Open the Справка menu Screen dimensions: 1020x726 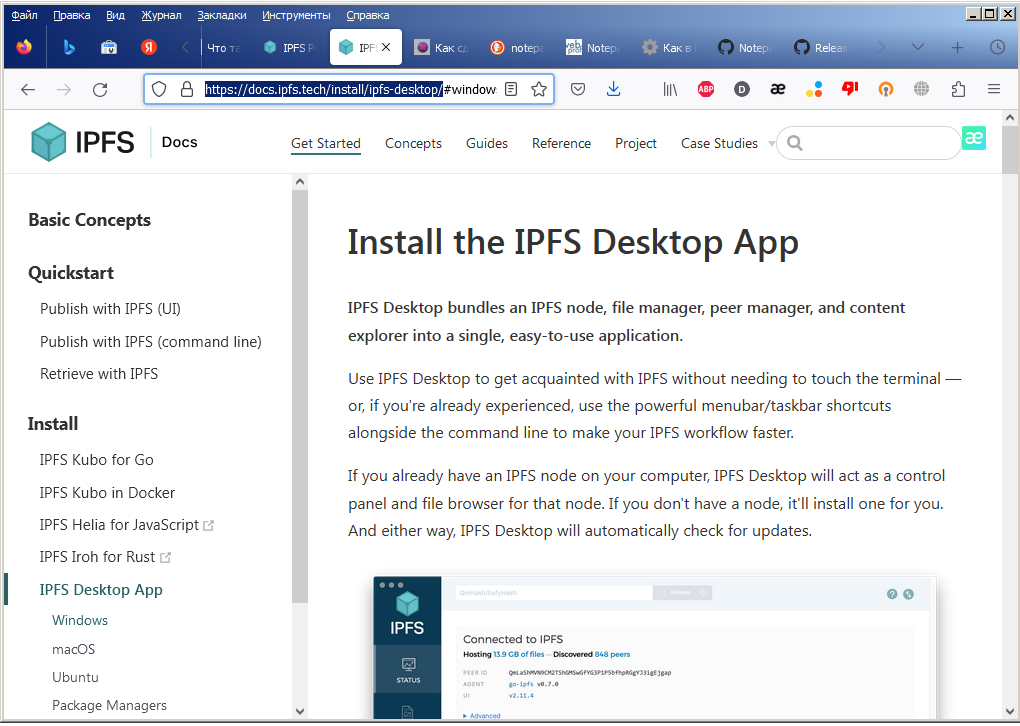(368, 15)
